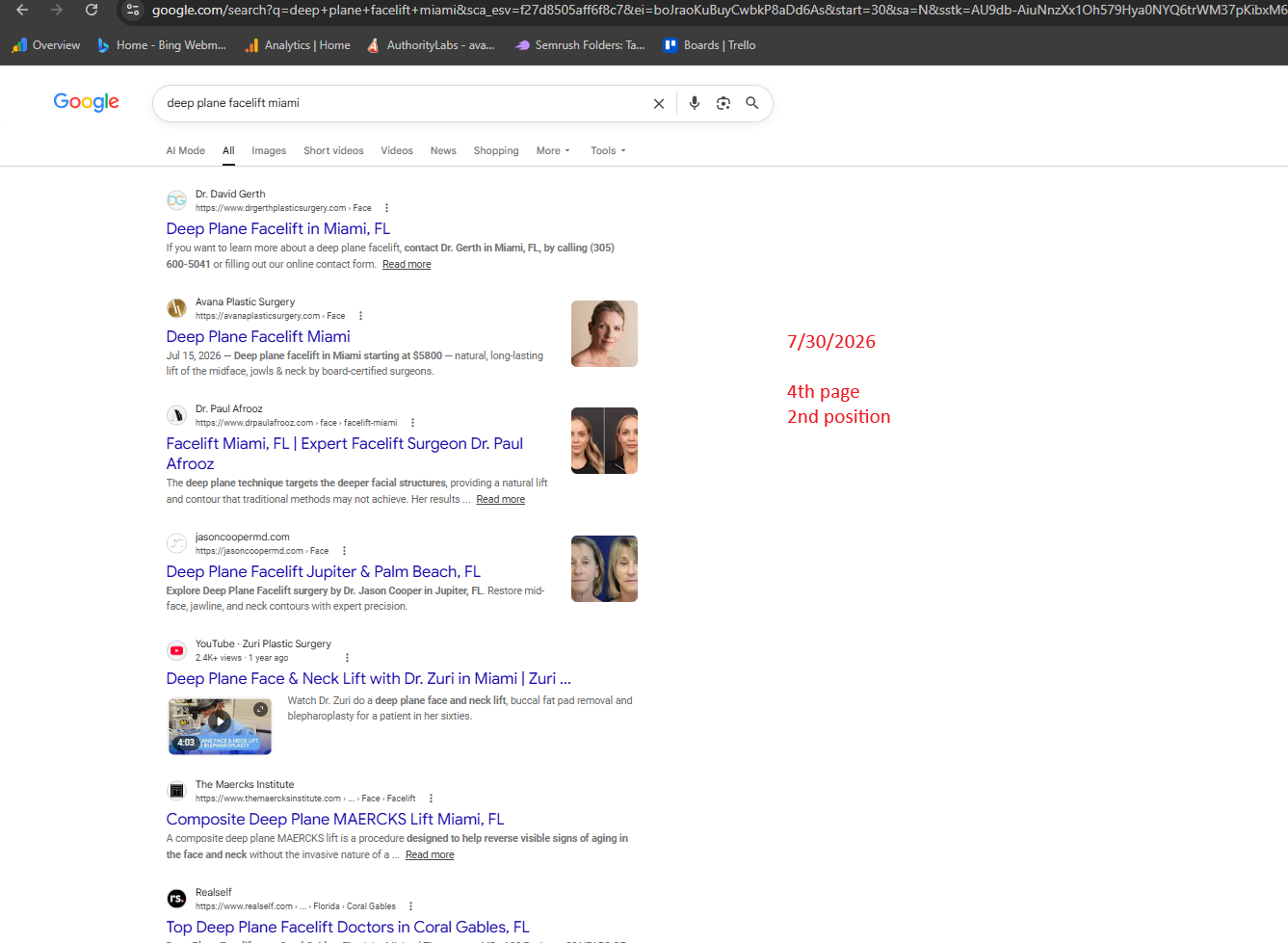Open options menu for Dr. David Gerth result

[386, 208]
